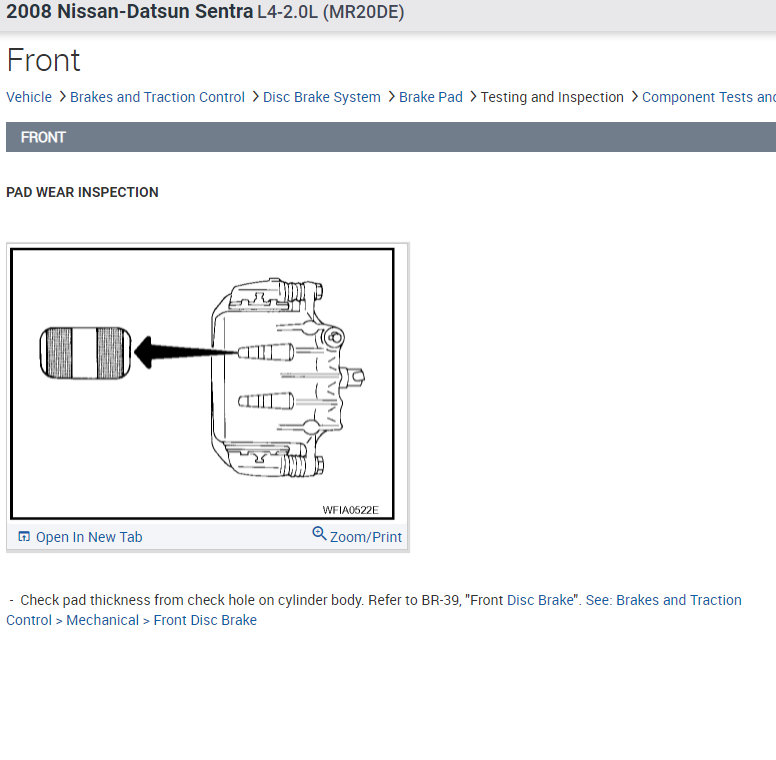This screenshot has width=776, height=760.
Task: Click the Front page heading
Action: [x=43, y=60]
